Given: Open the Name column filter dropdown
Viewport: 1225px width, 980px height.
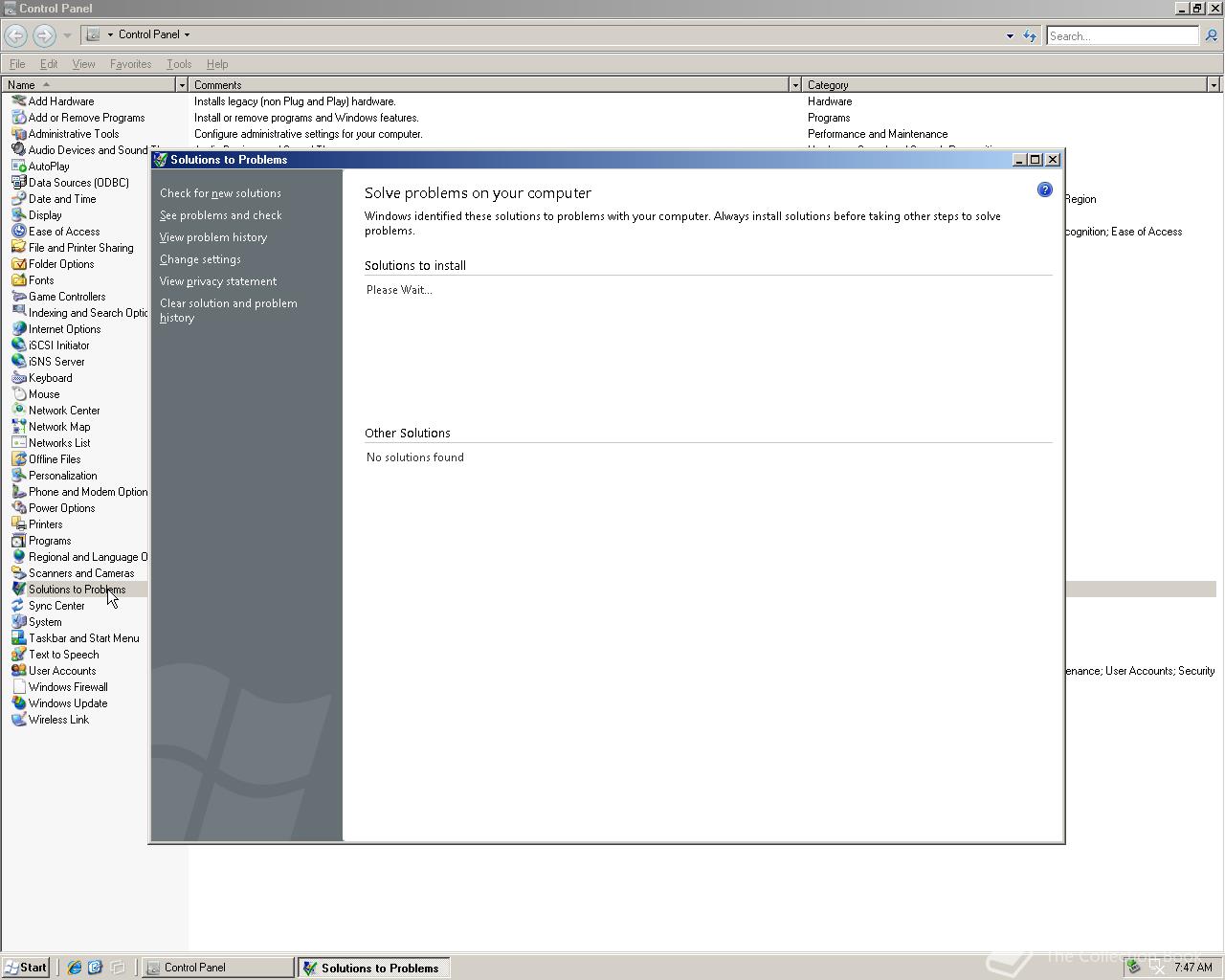Looking at the screenshot, I should pyautogui.click(x=182, y=85).
